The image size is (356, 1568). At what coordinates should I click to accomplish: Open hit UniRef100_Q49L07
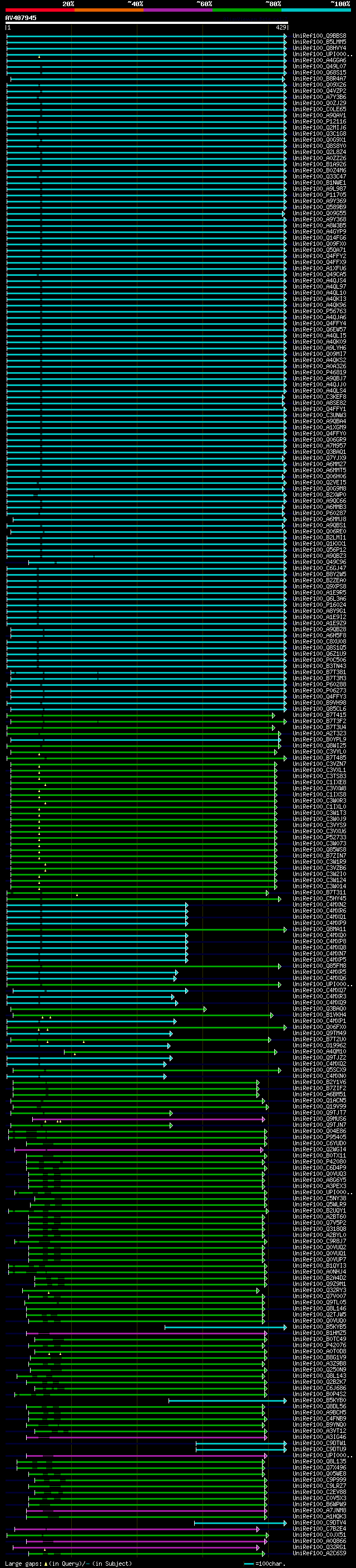pos(319,66)
